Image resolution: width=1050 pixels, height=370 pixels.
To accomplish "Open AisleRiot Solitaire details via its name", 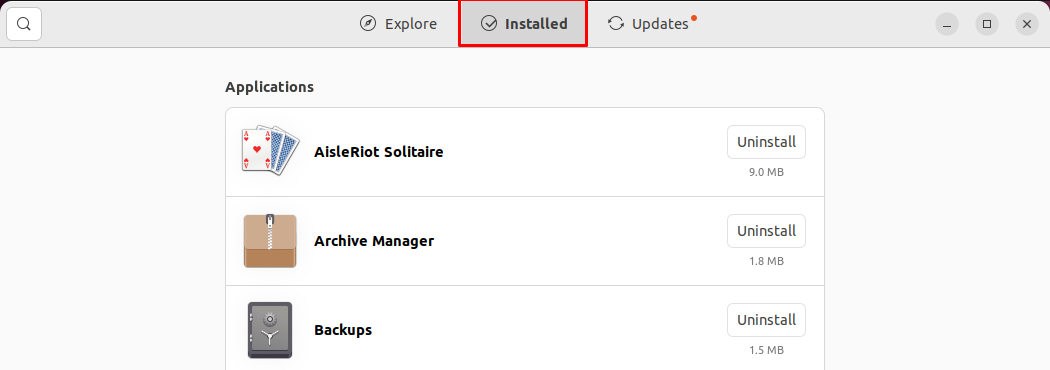I will (x=378, y=152).
